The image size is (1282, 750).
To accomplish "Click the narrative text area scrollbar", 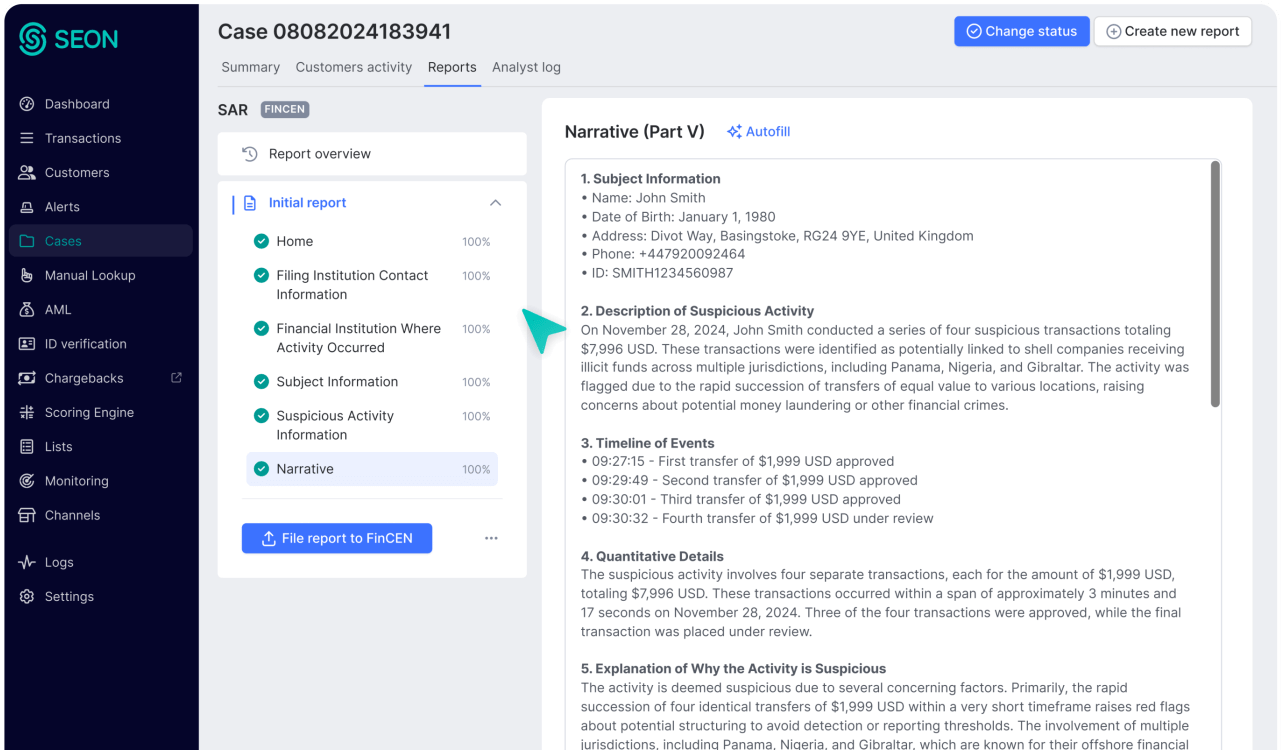I will (x=1215, y=284).
